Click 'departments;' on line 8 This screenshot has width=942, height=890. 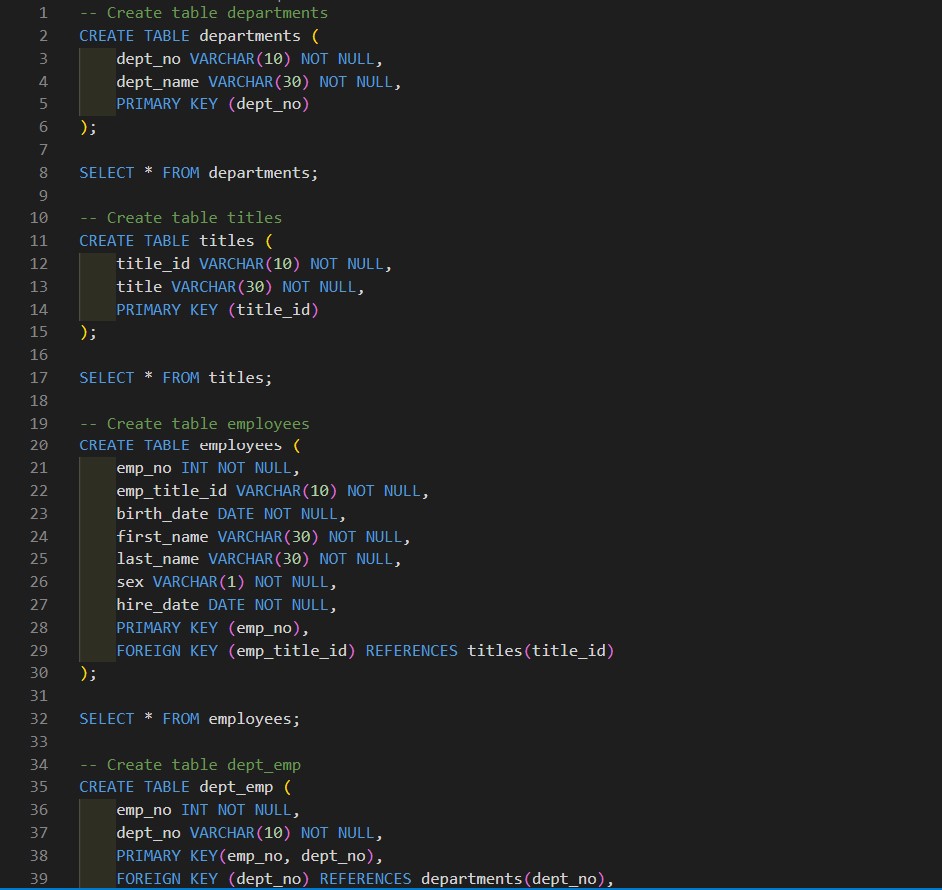click(263, 173)
